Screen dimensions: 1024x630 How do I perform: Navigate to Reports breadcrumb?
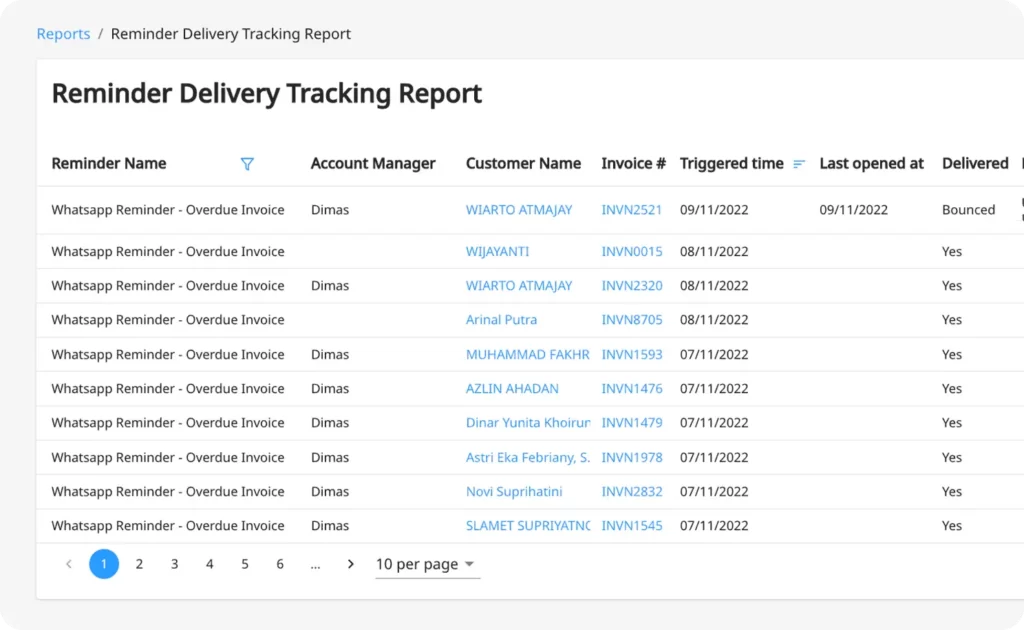coord(63,34)
